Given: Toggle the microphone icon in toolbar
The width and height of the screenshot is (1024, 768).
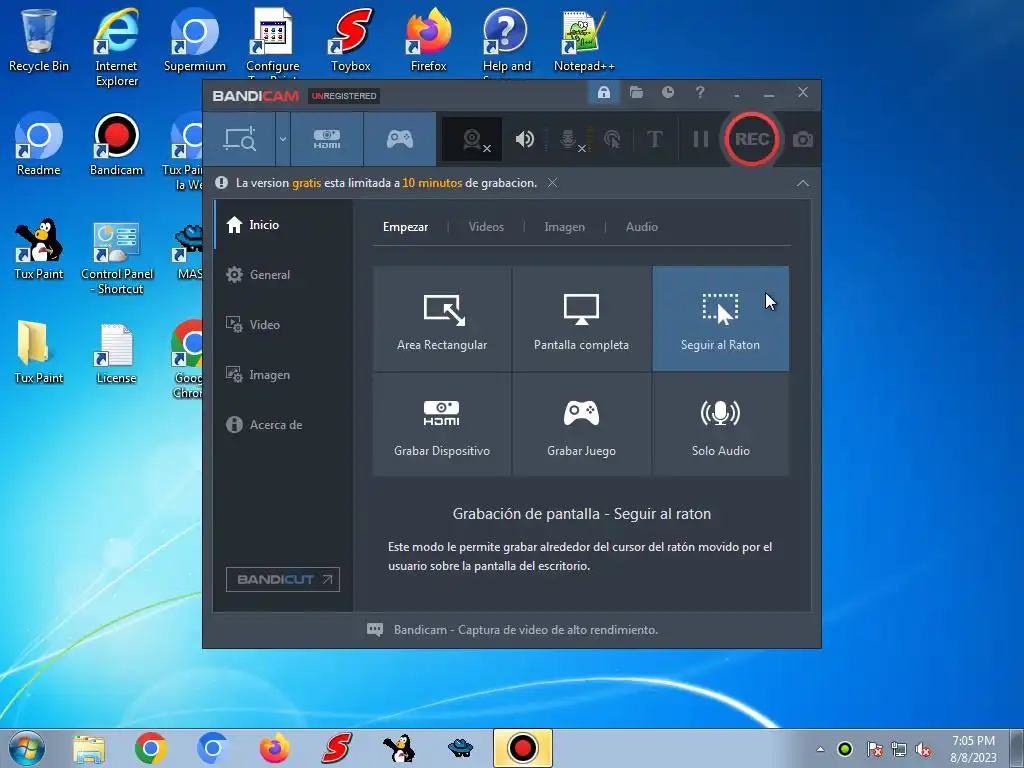Looking at the screenshot, I should pyautogui.click(x=569, y=139).
